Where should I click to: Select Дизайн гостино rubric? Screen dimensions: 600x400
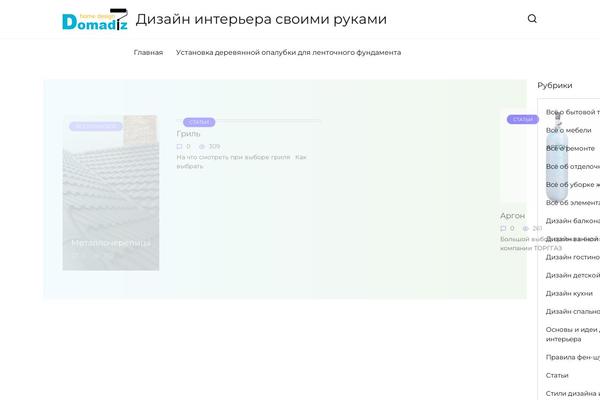point(572,257)
